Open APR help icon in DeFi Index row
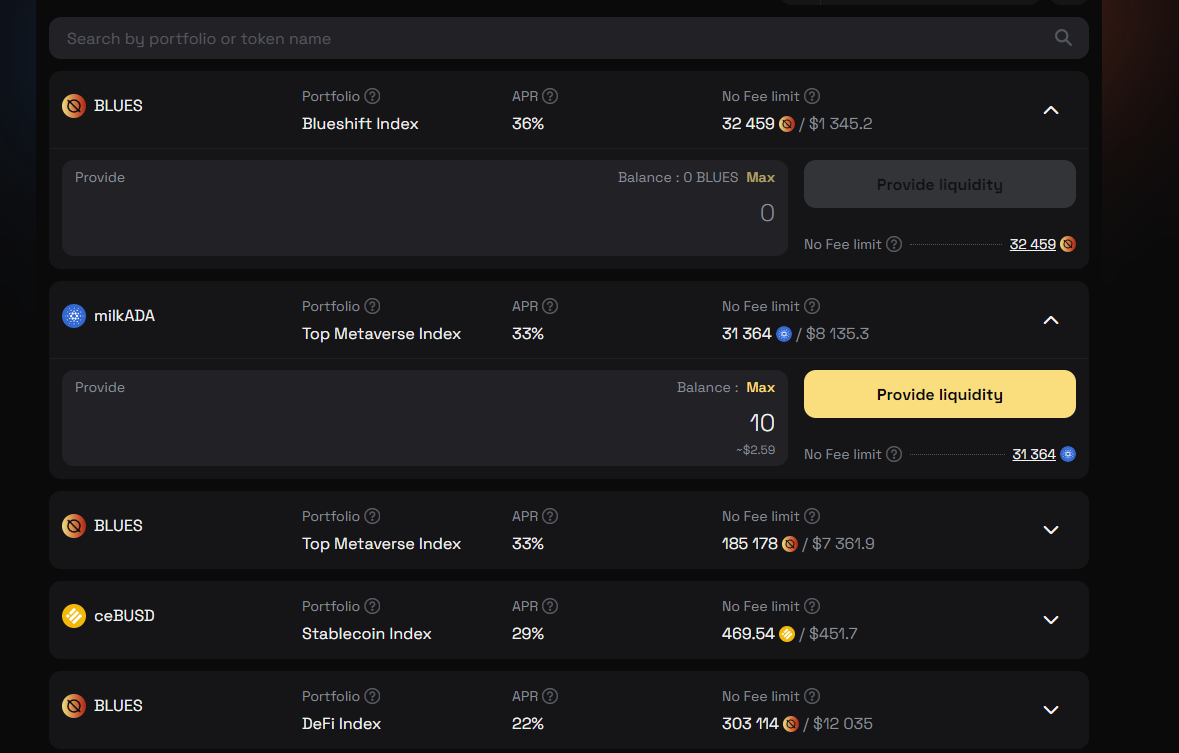 click(550, 697)
